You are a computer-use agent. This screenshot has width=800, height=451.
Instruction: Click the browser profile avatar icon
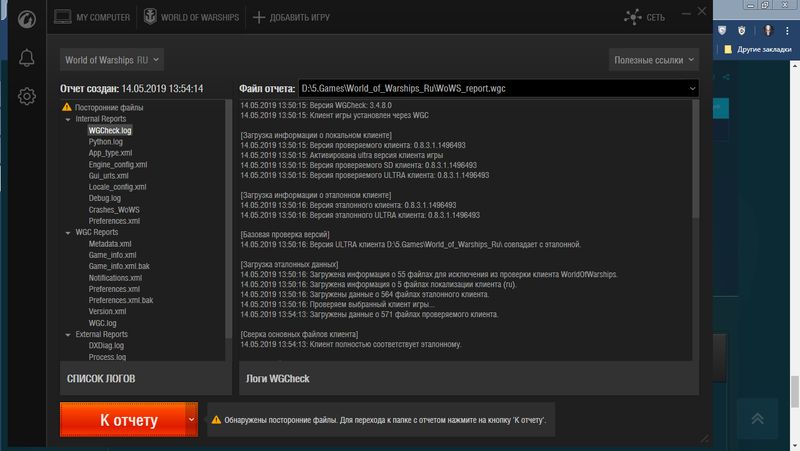[768, 31]
